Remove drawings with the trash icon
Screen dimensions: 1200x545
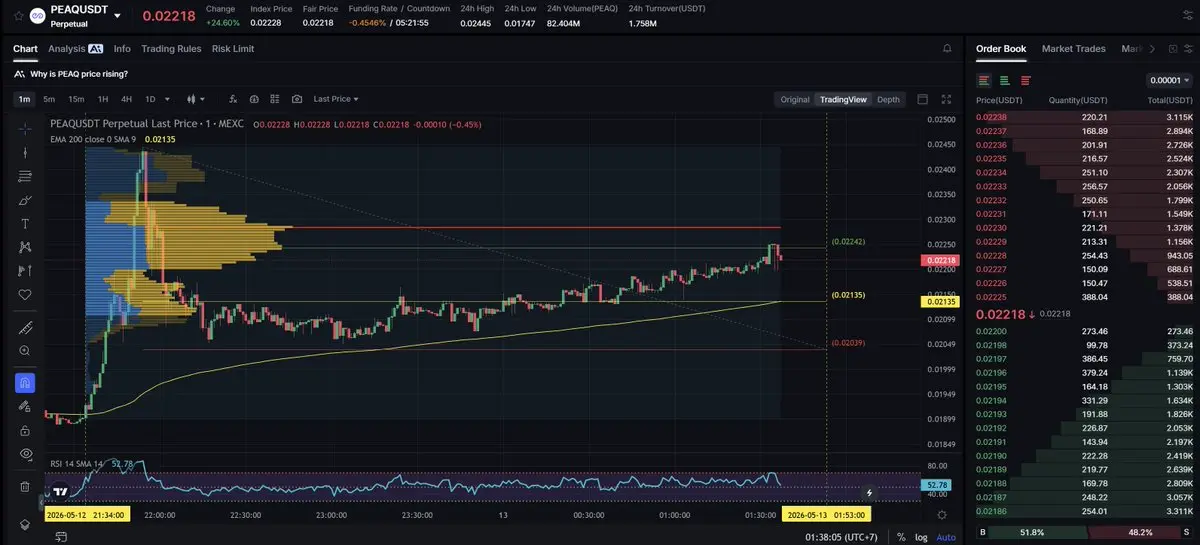(x=25, y=486)
